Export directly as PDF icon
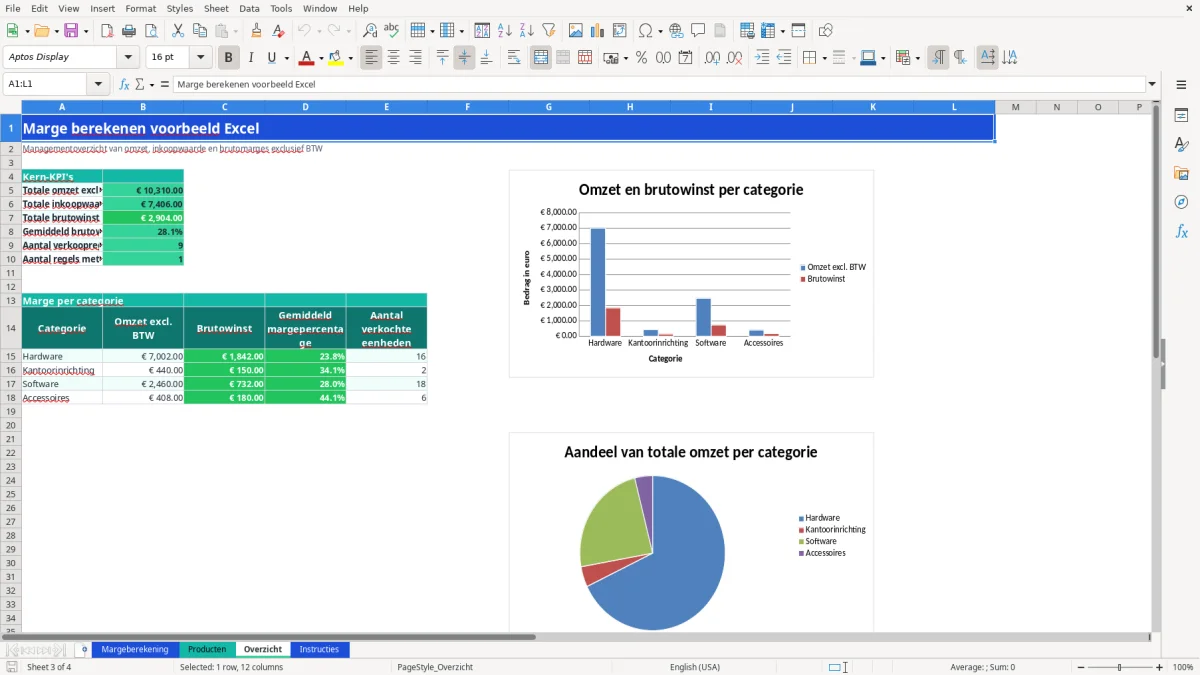Image resolution: width=1200 pixels, height=675 pixels. click(x=107, y=31)
